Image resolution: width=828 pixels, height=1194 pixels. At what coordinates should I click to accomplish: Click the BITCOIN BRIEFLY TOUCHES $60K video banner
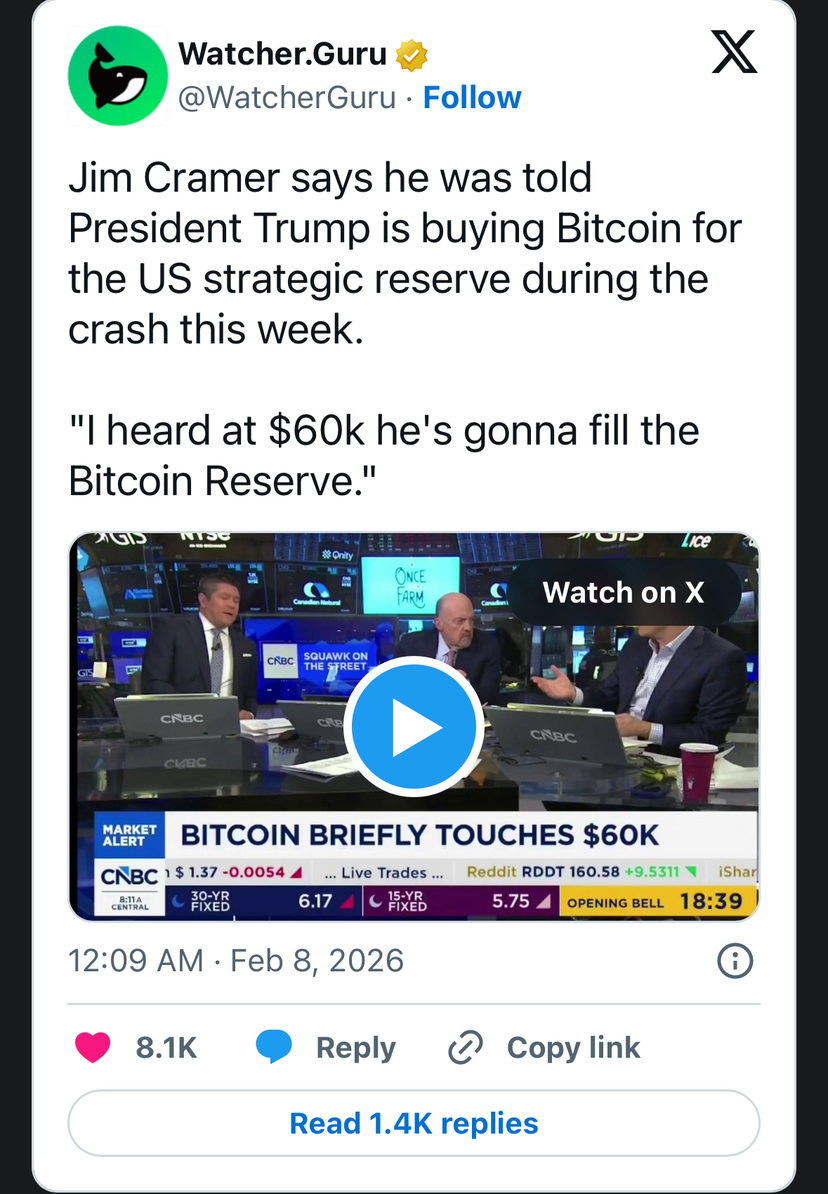pyautogui.click(x=419, y=834)
